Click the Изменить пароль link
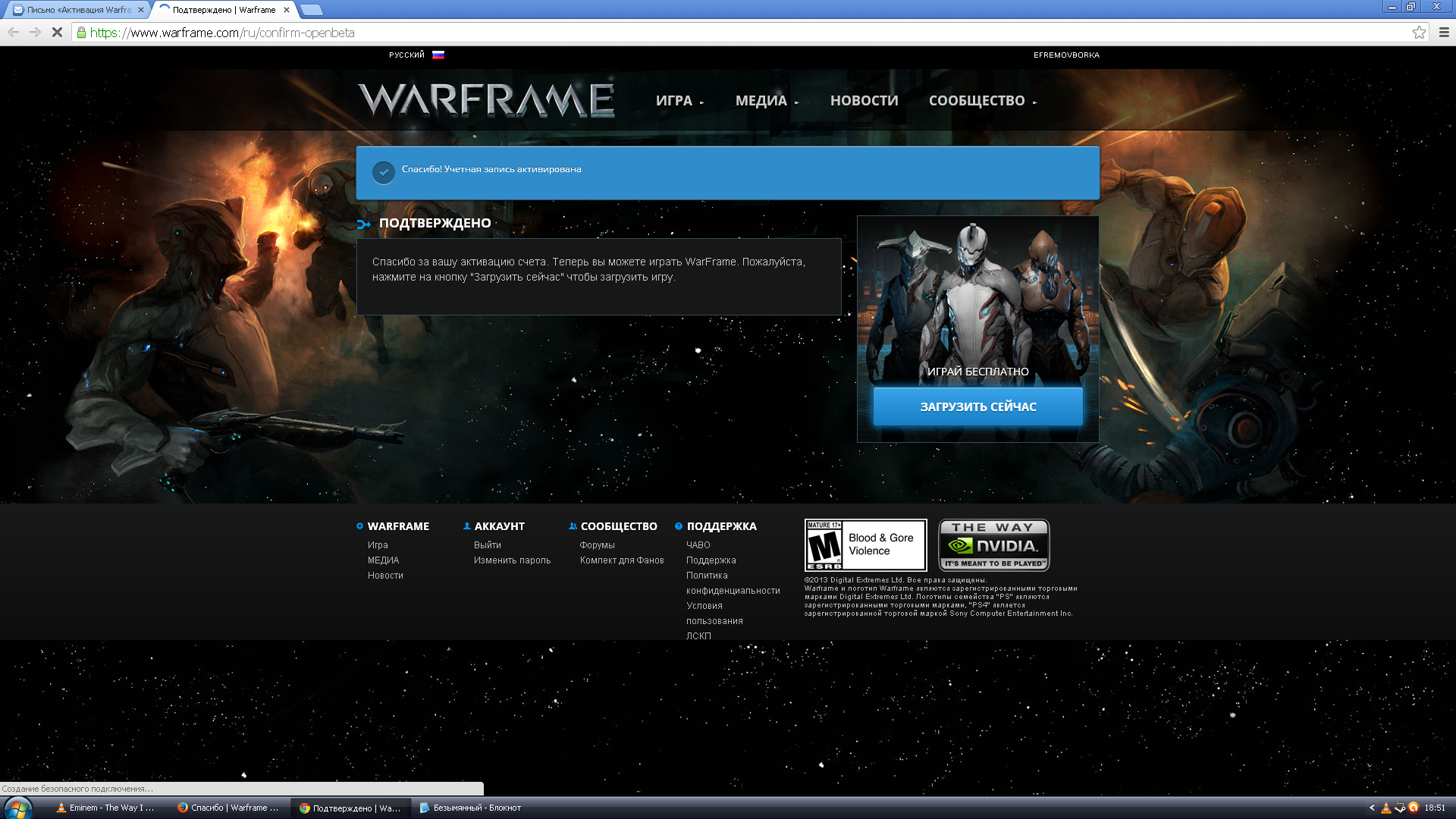 [x=512, y=560]
